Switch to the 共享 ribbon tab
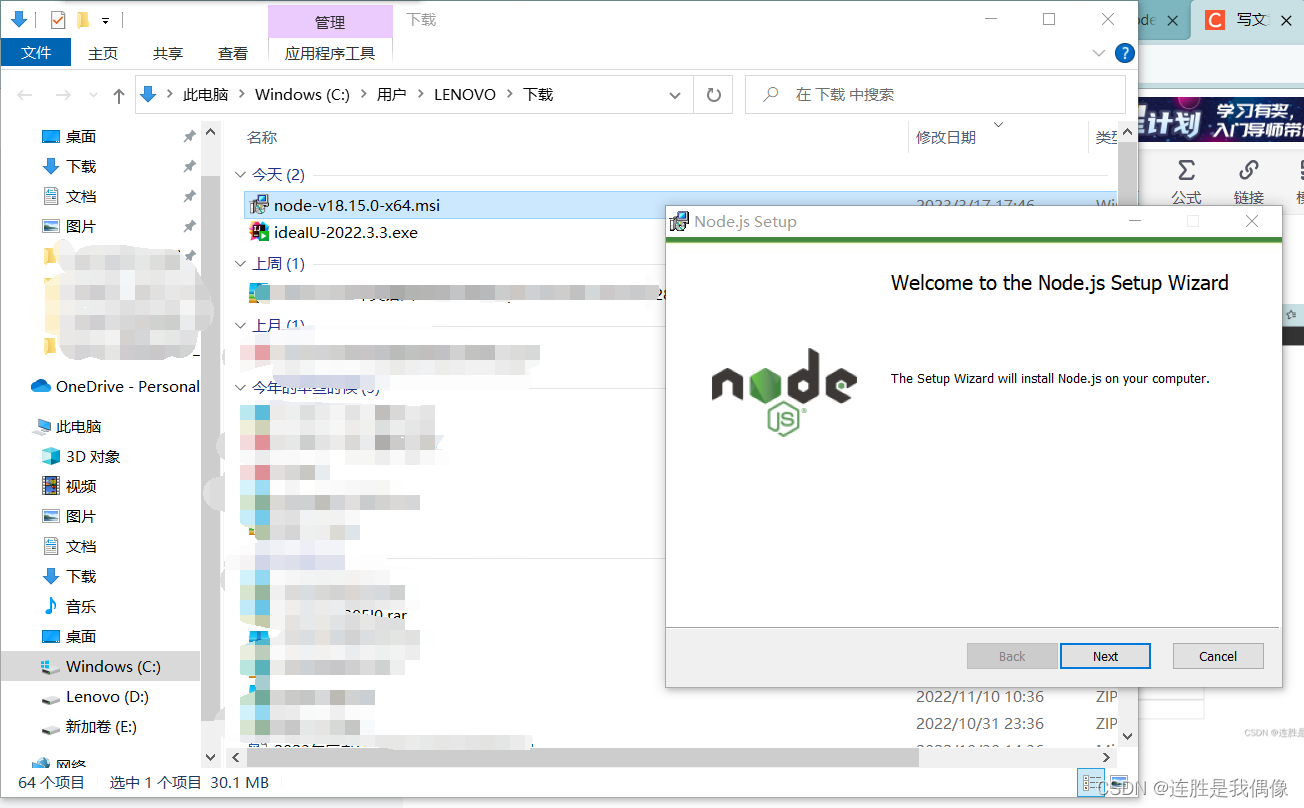The width and height of the screenshot is (1304, 808). point(167,53)
